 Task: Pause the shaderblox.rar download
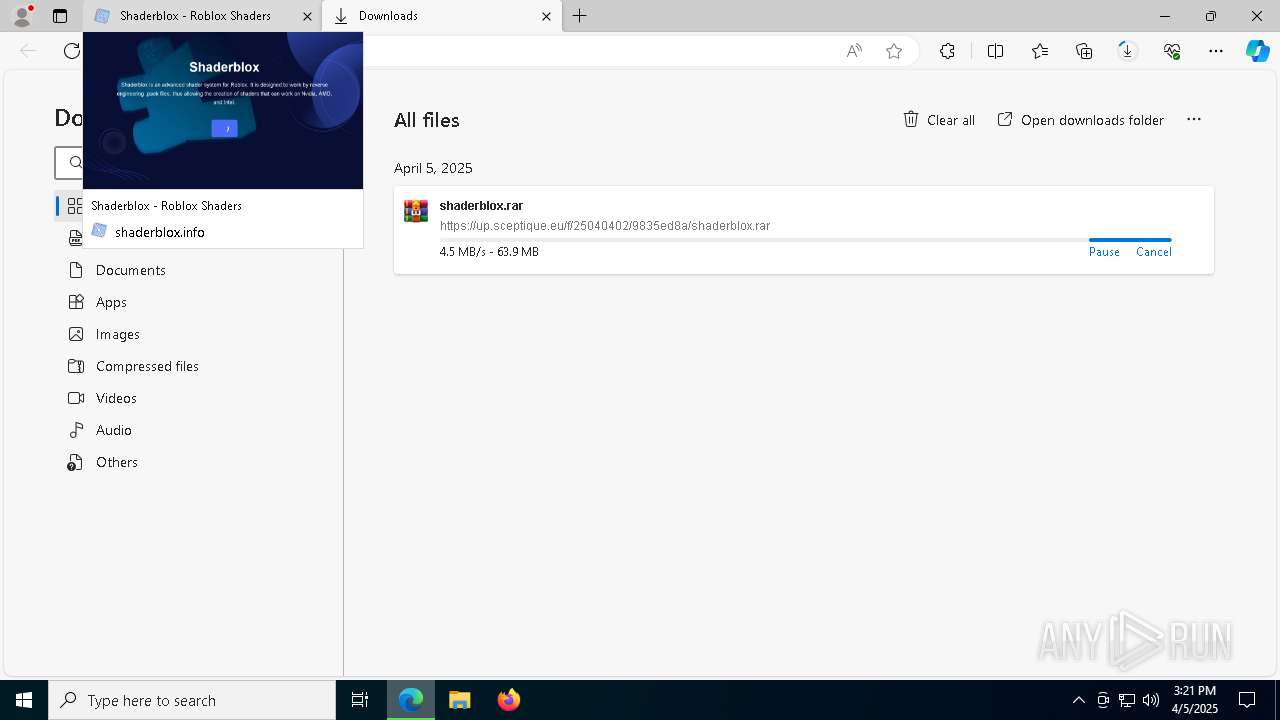[x=1104, y=252]
